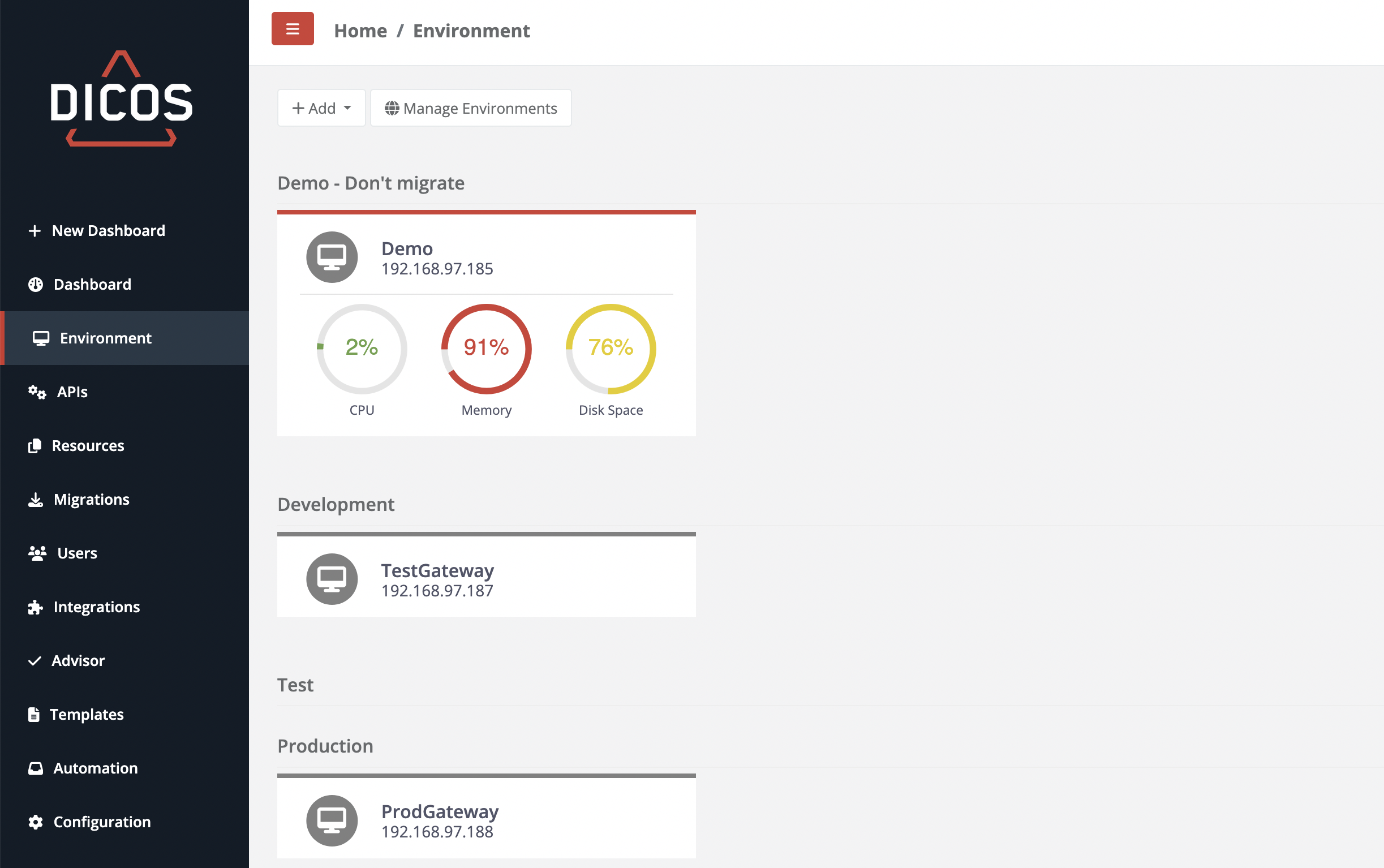This screenshot has height=868, width=1384.
Task: Click the DICOS logo
Action: tap(121, 99)
